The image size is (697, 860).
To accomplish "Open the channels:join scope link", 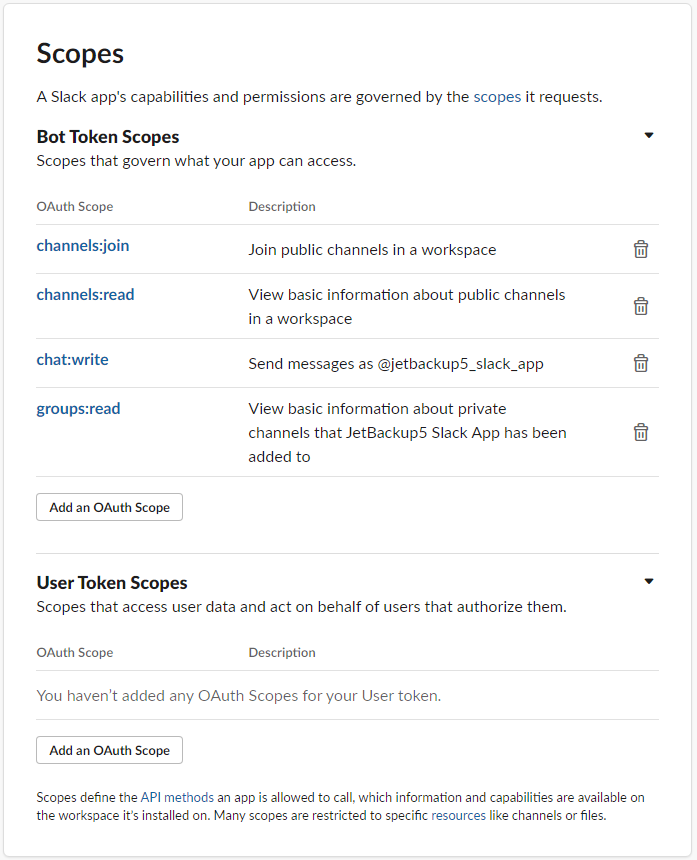I will (83, 246).
